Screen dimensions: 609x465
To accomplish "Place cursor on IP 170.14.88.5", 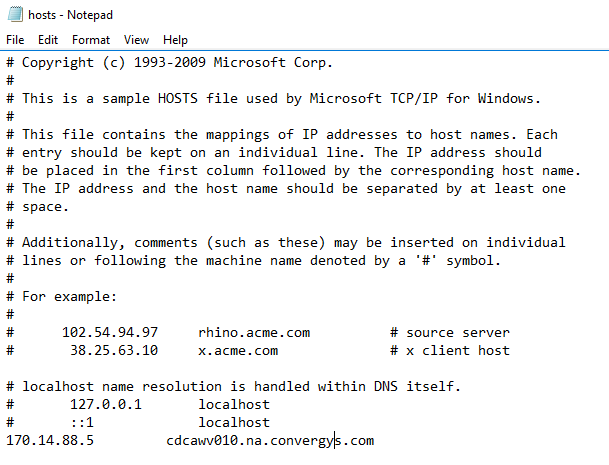I will coord(50,441).
